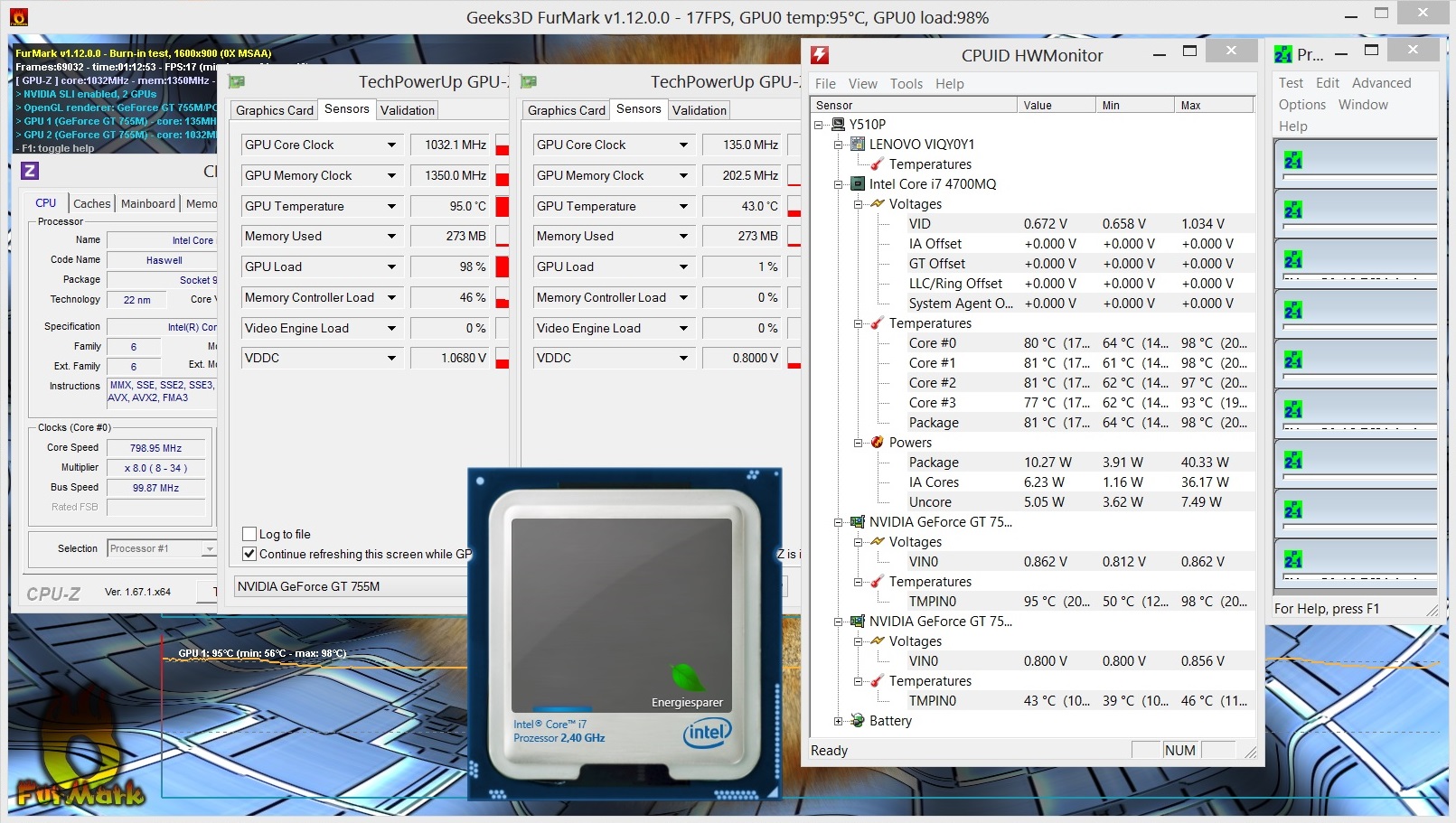Enable the Log to file checkbox
This screenshot has width=1456, height=823.
click(x=249, y=534)
